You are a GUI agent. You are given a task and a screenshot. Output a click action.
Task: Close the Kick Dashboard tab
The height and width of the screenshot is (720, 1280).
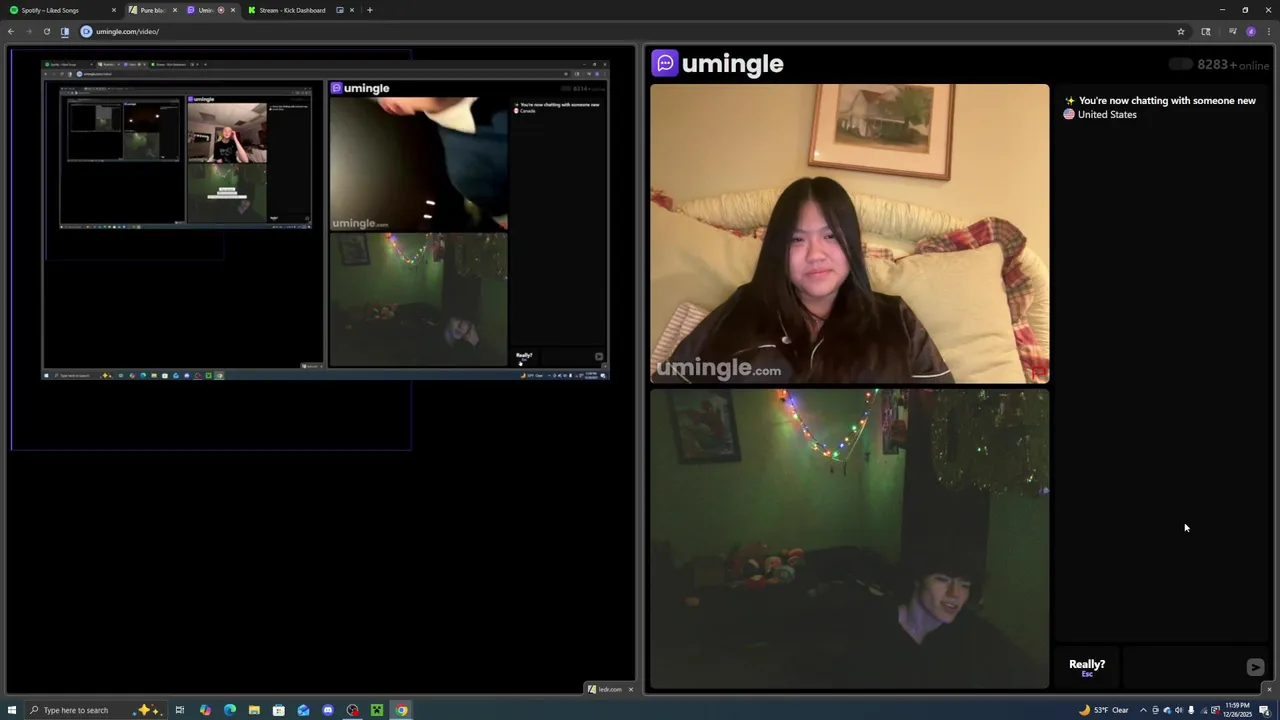tap(352, 10)
